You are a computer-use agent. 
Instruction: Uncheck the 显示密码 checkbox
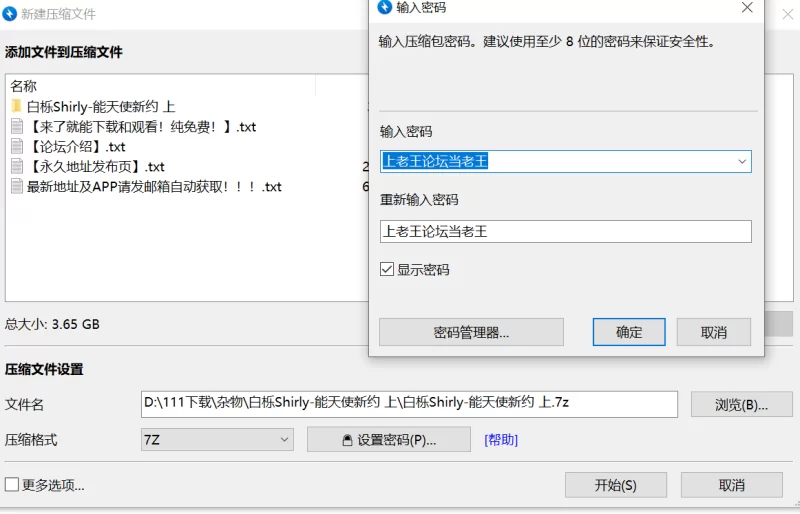tap(387, 269)
